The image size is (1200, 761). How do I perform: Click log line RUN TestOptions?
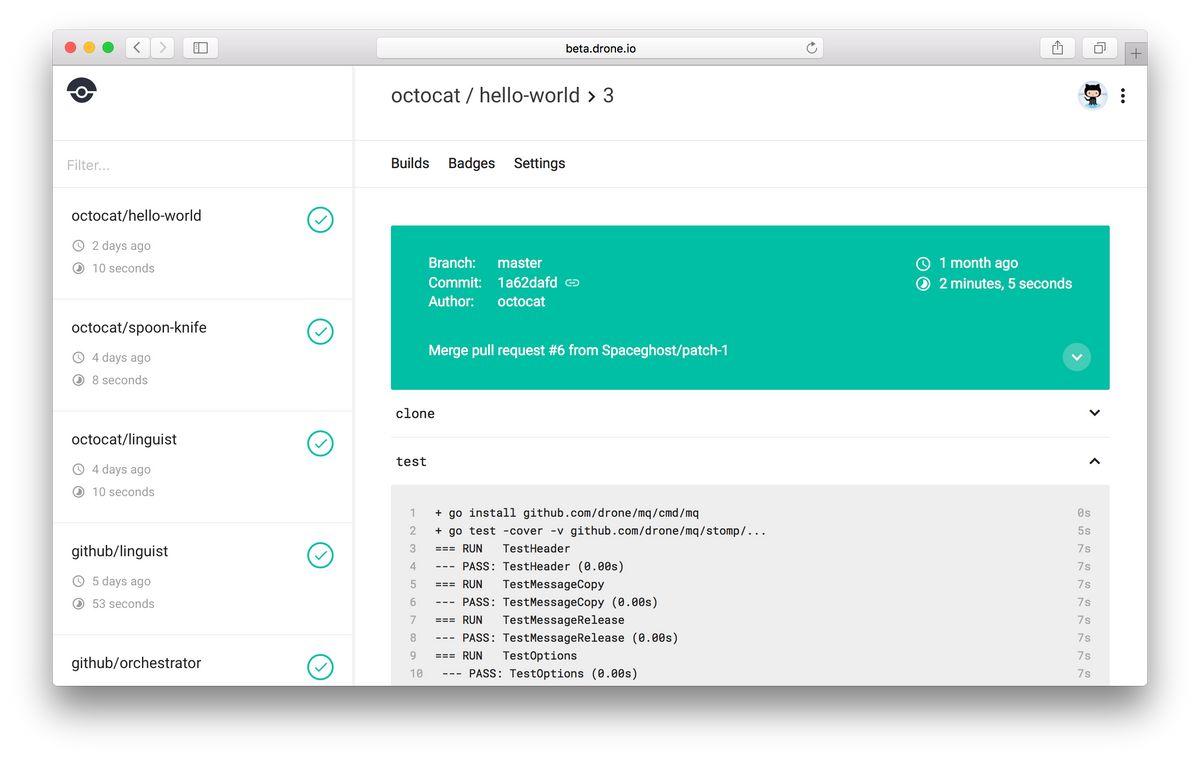coord(506,656)
